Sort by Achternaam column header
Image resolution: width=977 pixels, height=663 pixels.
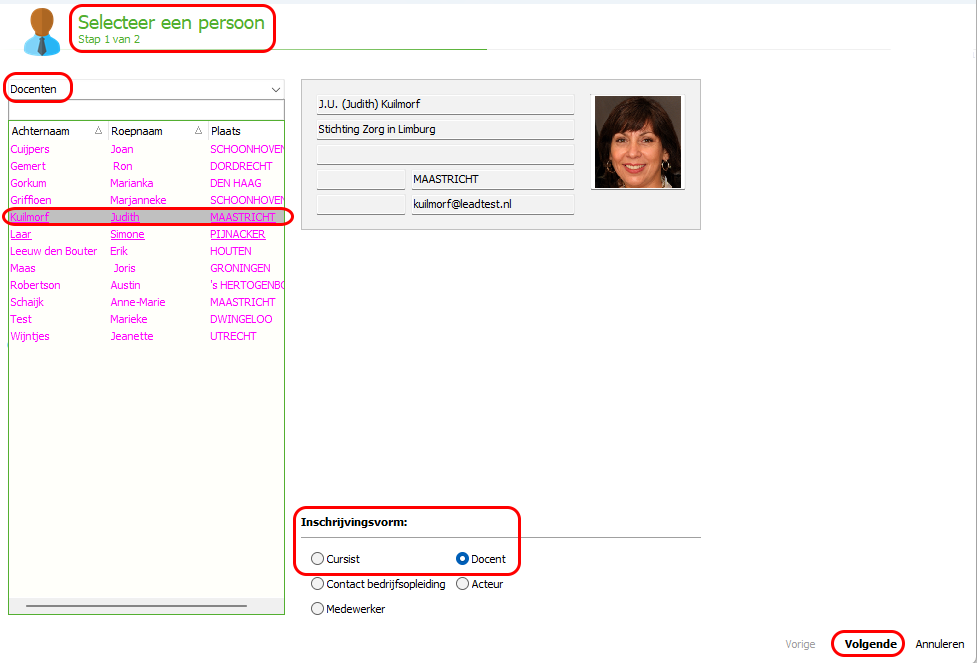[57, 131]
